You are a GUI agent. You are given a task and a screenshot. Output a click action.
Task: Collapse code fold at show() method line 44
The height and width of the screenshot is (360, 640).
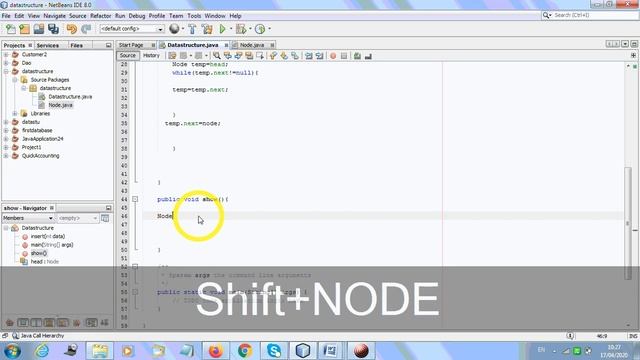click(x=135, y=199)
